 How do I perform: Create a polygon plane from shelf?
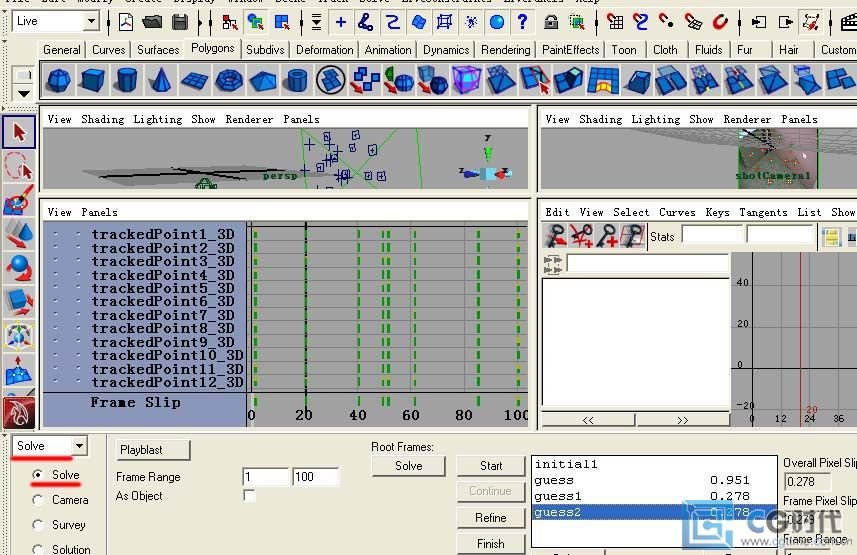(194, 80)
